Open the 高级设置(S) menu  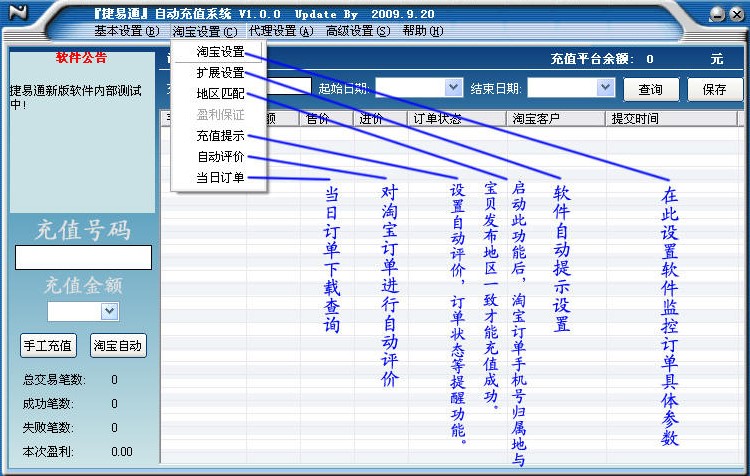[x=358, y=31]
